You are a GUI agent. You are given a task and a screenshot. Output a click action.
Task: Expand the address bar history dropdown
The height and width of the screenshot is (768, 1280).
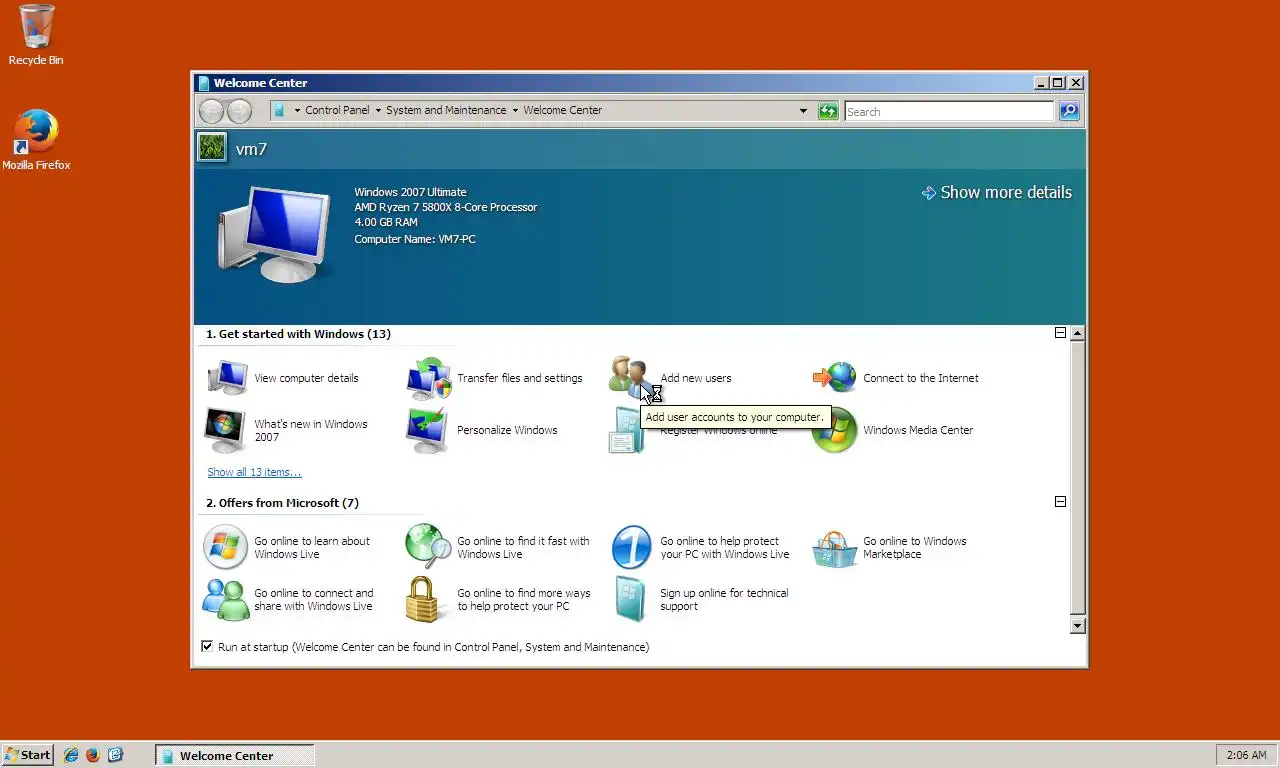click(803, 111)
